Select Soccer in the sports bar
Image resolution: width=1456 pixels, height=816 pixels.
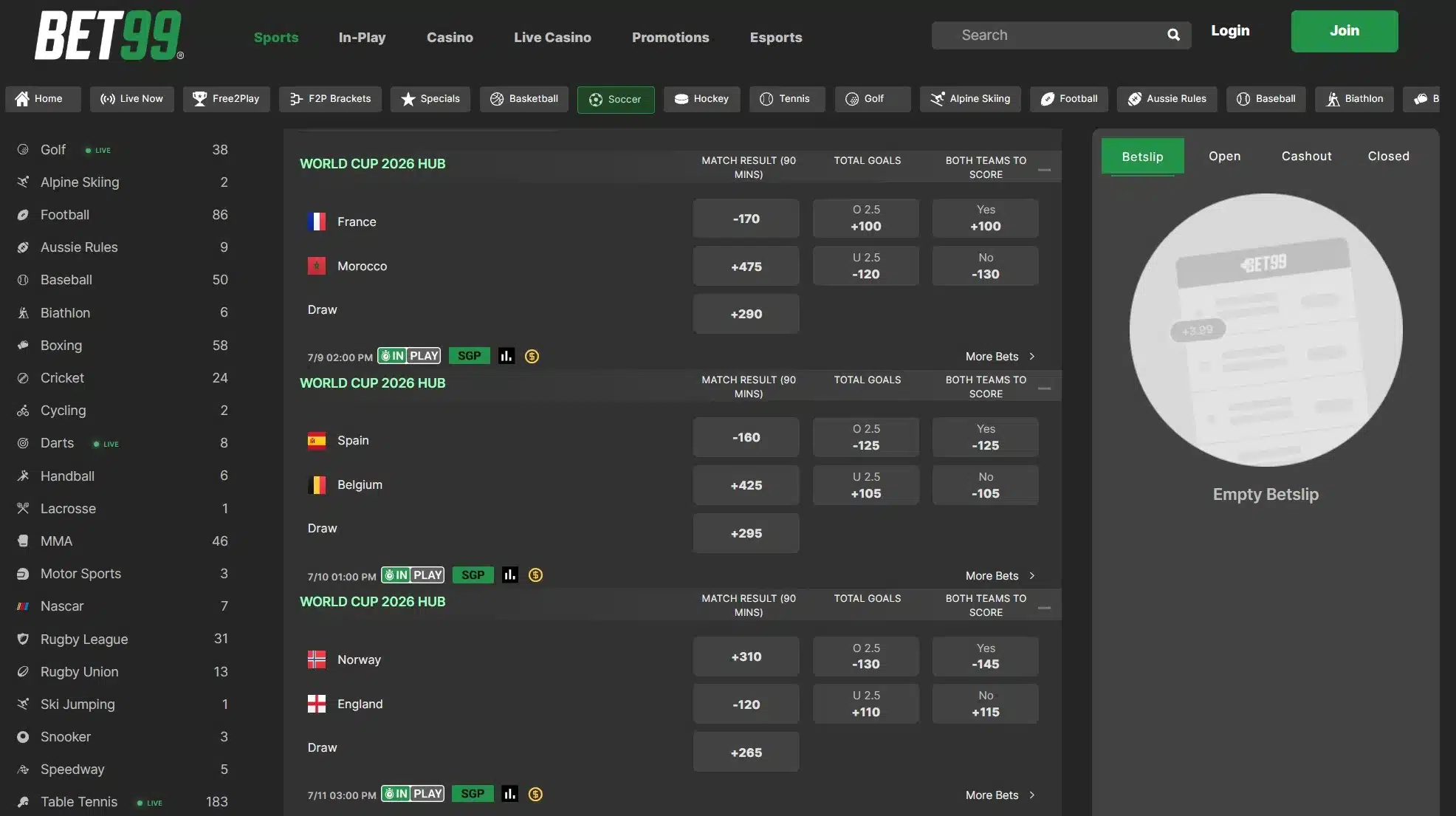click(616, 99)
